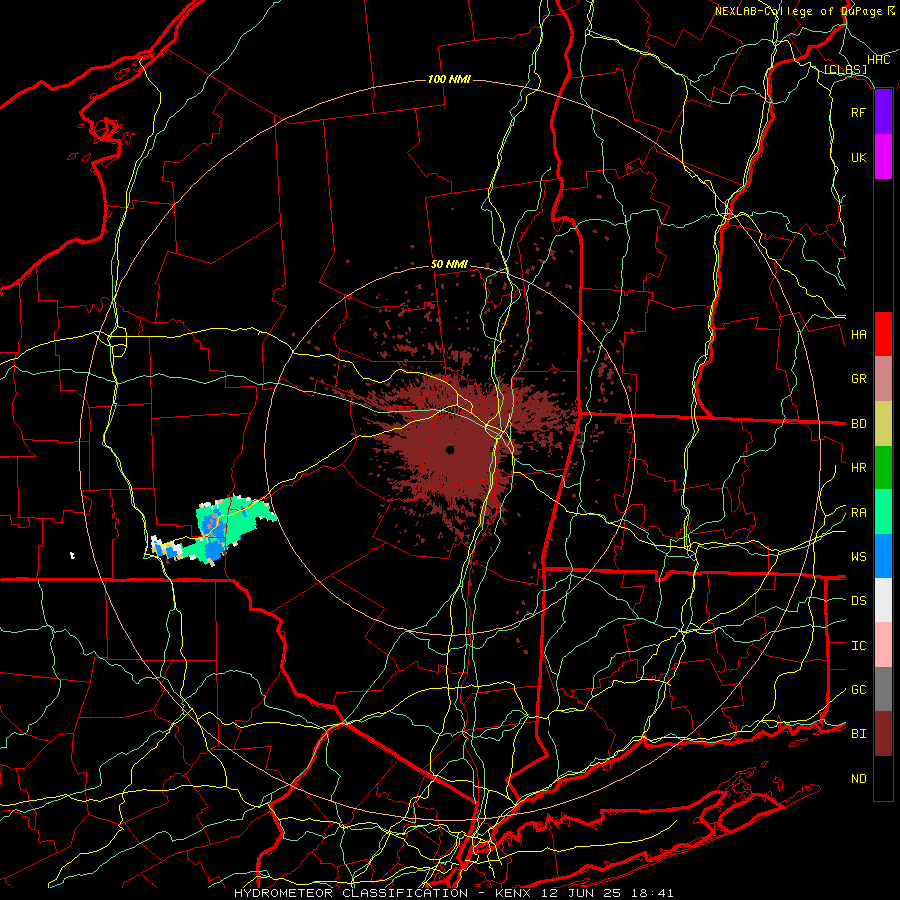This screenshot has height=900, width=900.
Task: Click the RF legend label
Action: [x=858, y=112]
